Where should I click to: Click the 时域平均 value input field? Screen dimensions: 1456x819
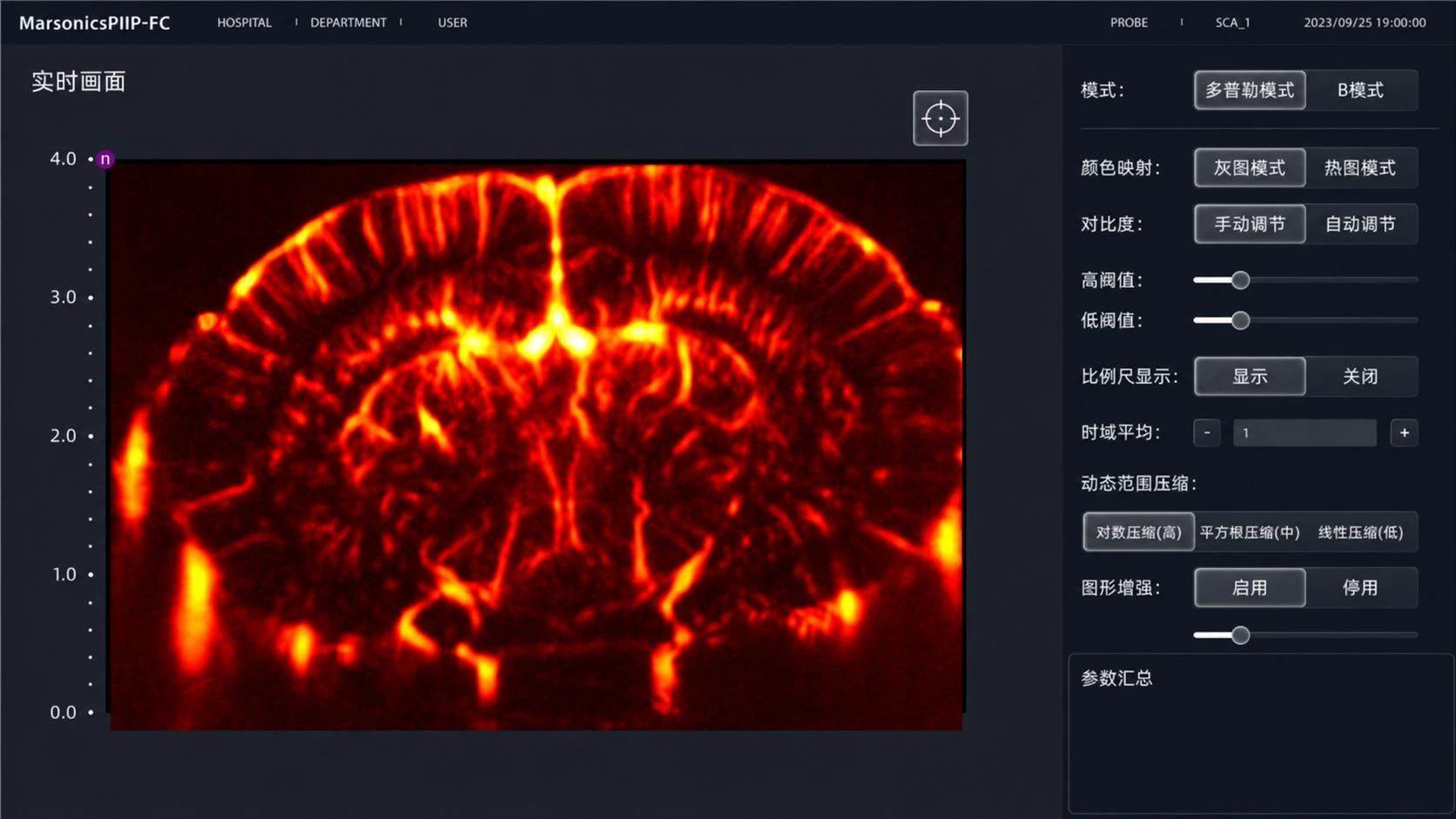[1305, 433]
